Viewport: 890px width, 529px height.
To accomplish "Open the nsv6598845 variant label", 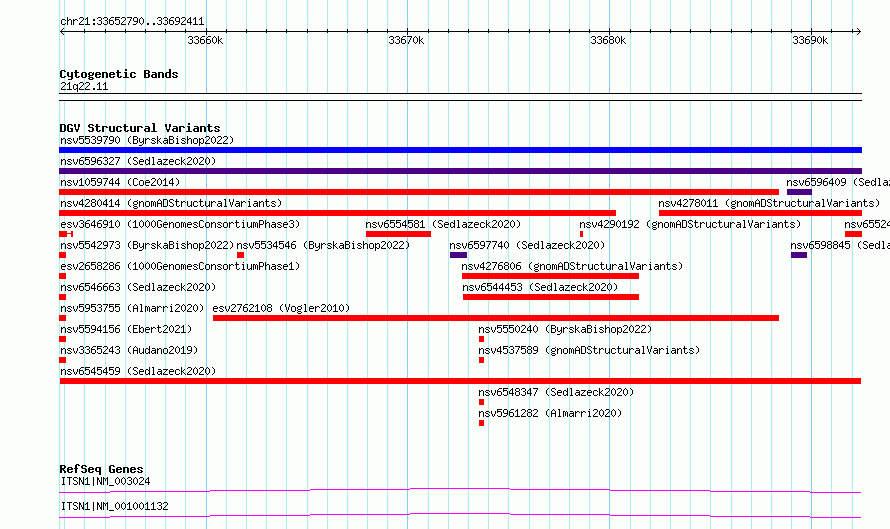I will tap(840, 245).
